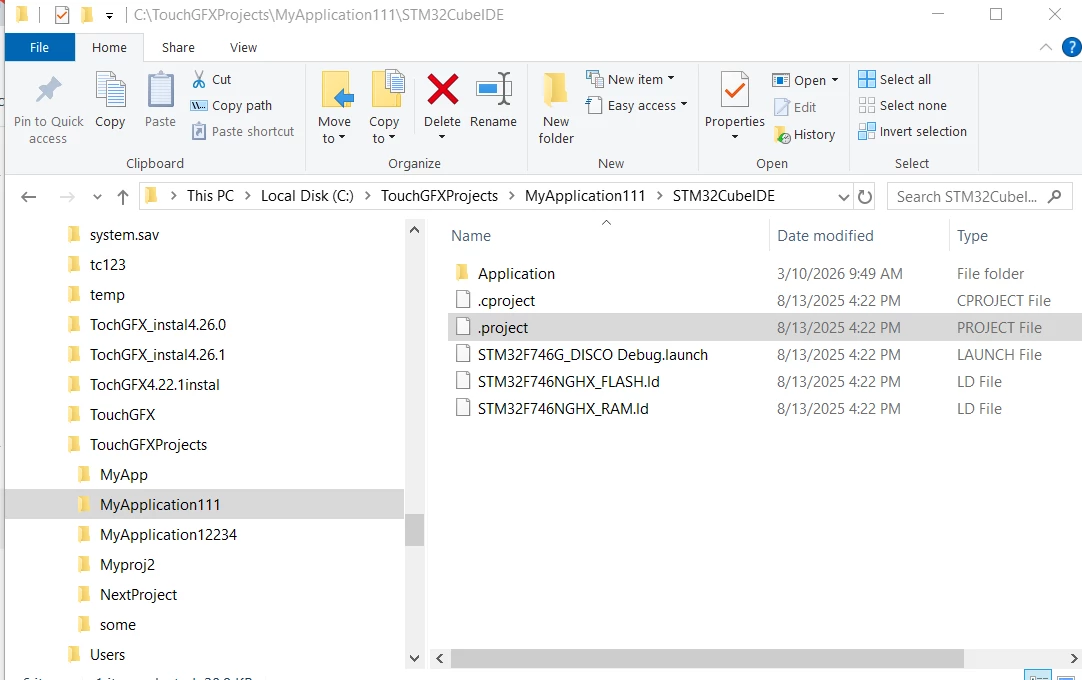
Task: Click the Paste ribbon icon
Action: click(x=160, y=90)
